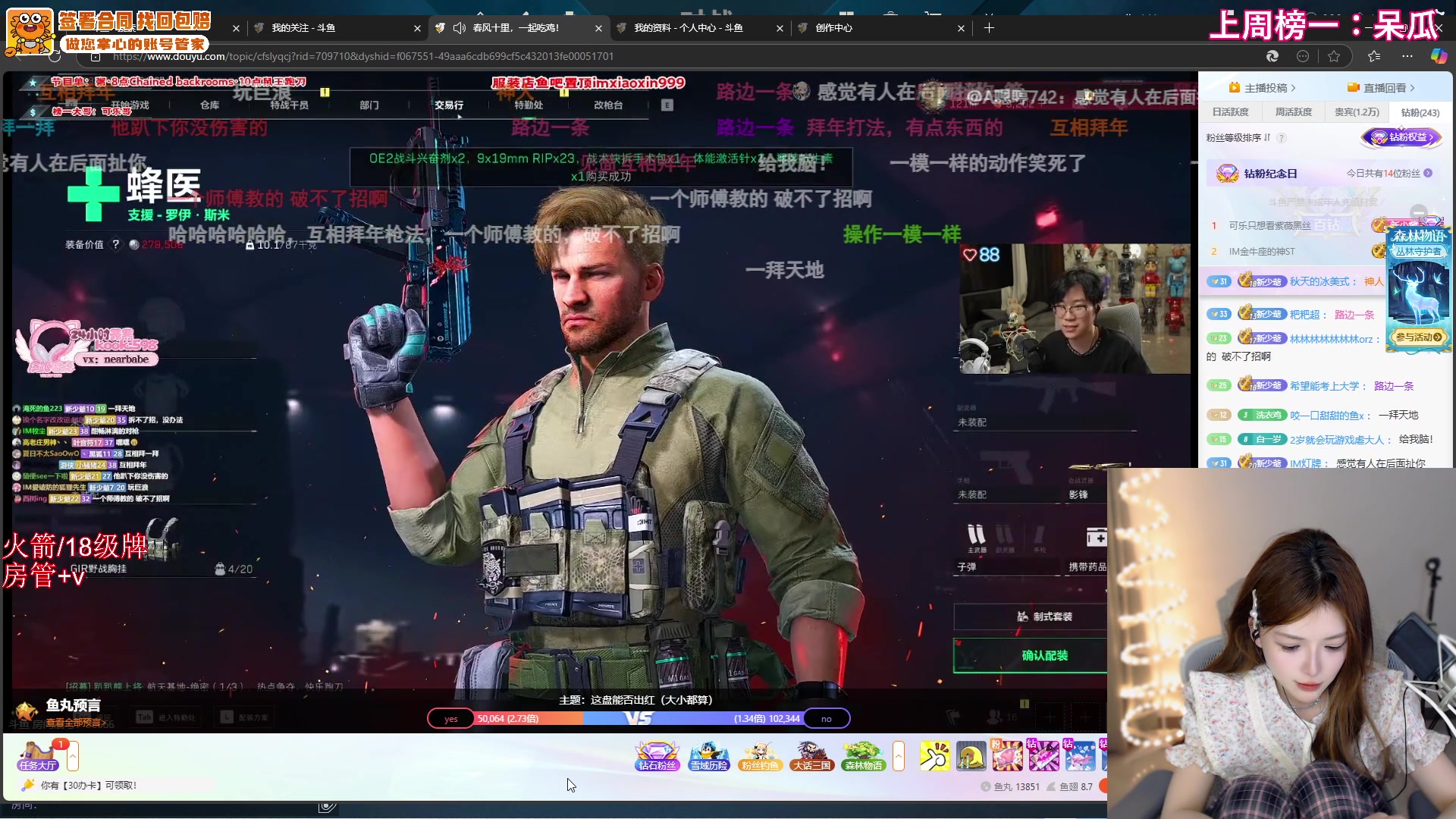Click the refresh-style icon in the address bar
1456x819 pixels.
1272,56
